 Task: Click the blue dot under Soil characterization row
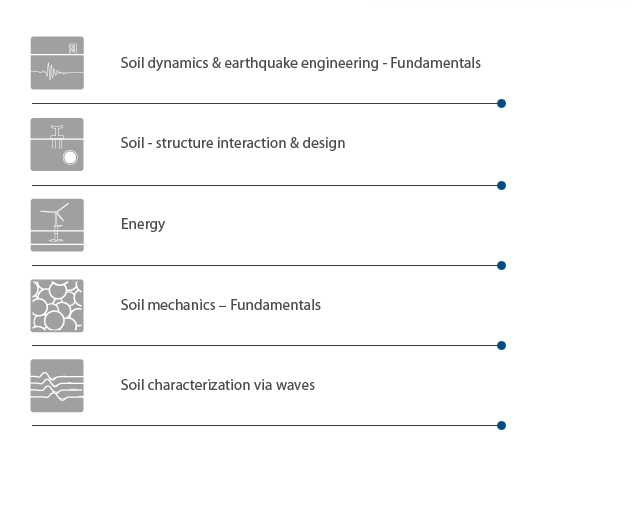(502, 425)
